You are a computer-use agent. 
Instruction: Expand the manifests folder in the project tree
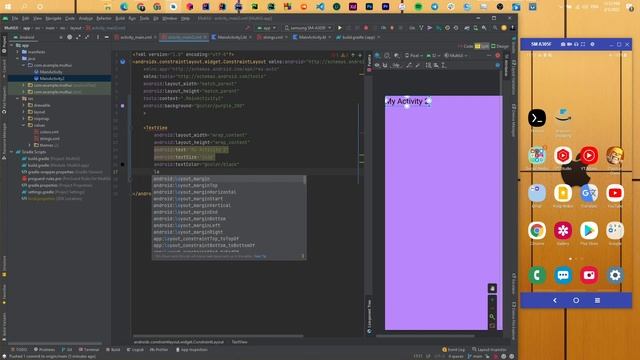tap(18, 52)
